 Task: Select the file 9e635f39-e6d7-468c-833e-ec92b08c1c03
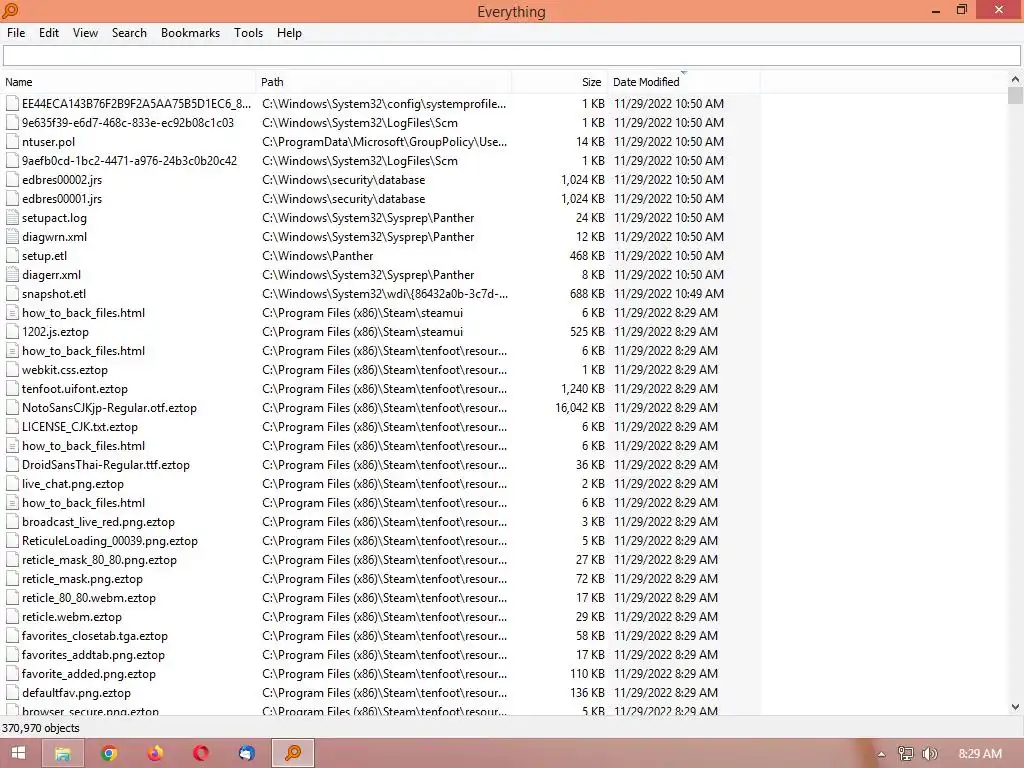coord(128,123)
